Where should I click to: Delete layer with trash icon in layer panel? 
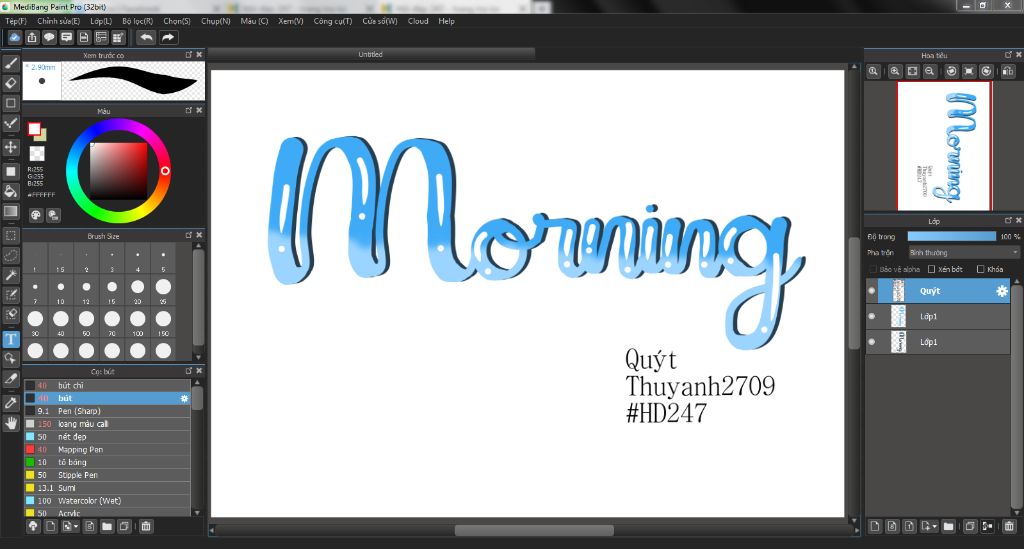point(1009,526)
